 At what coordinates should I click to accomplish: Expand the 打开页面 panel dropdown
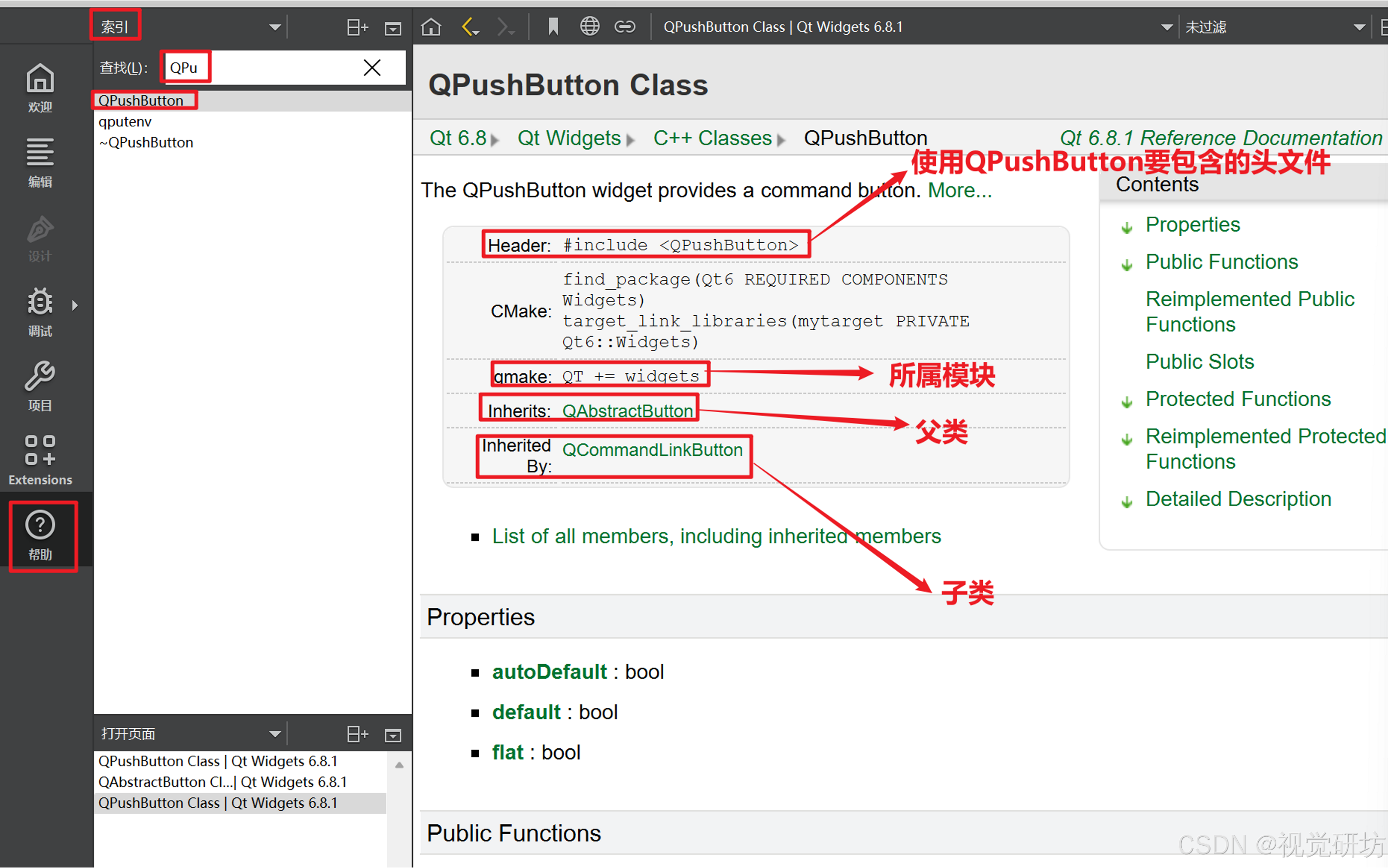click(275, 734)
